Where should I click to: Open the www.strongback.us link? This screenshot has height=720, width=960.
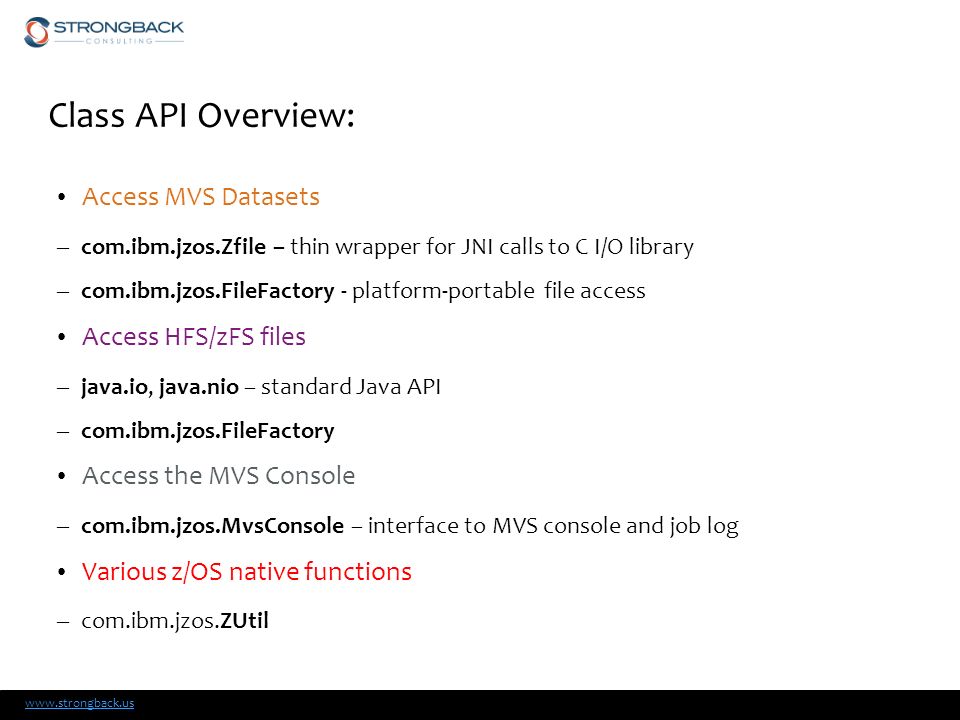80,703
